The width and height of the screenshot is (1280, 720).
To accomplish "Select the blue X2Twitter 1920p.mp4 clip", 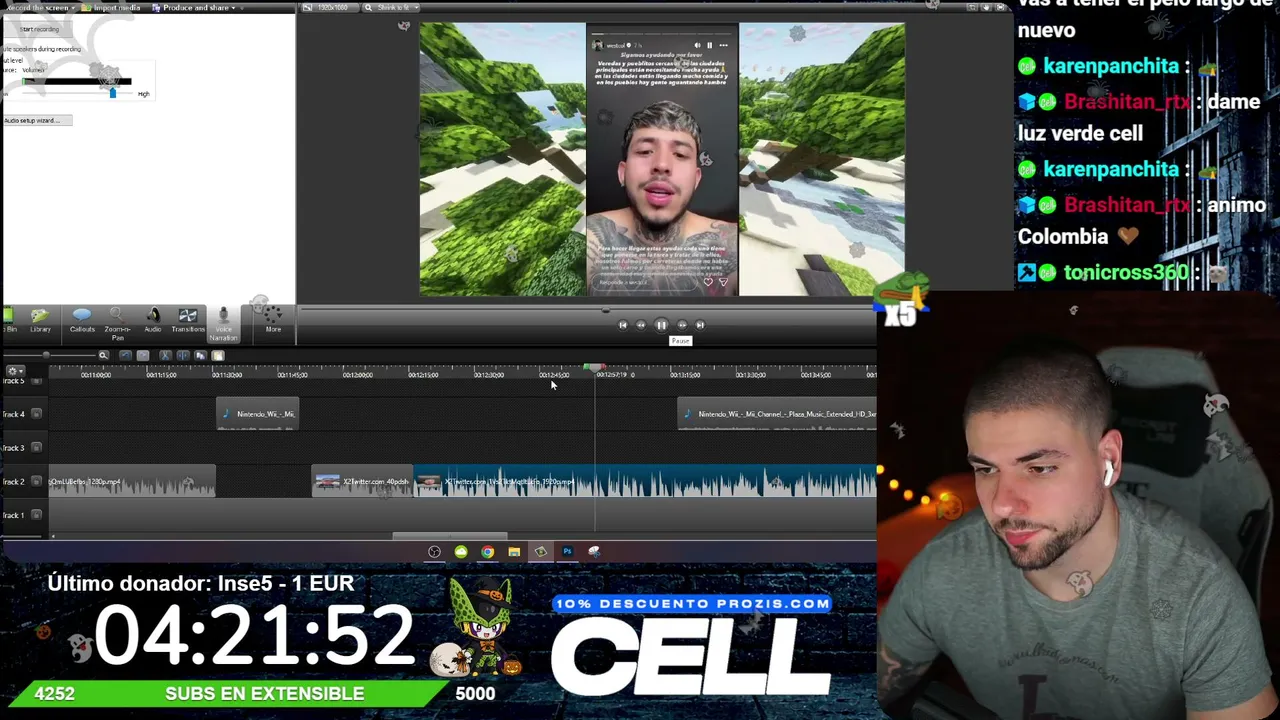I will pos(646,482).
